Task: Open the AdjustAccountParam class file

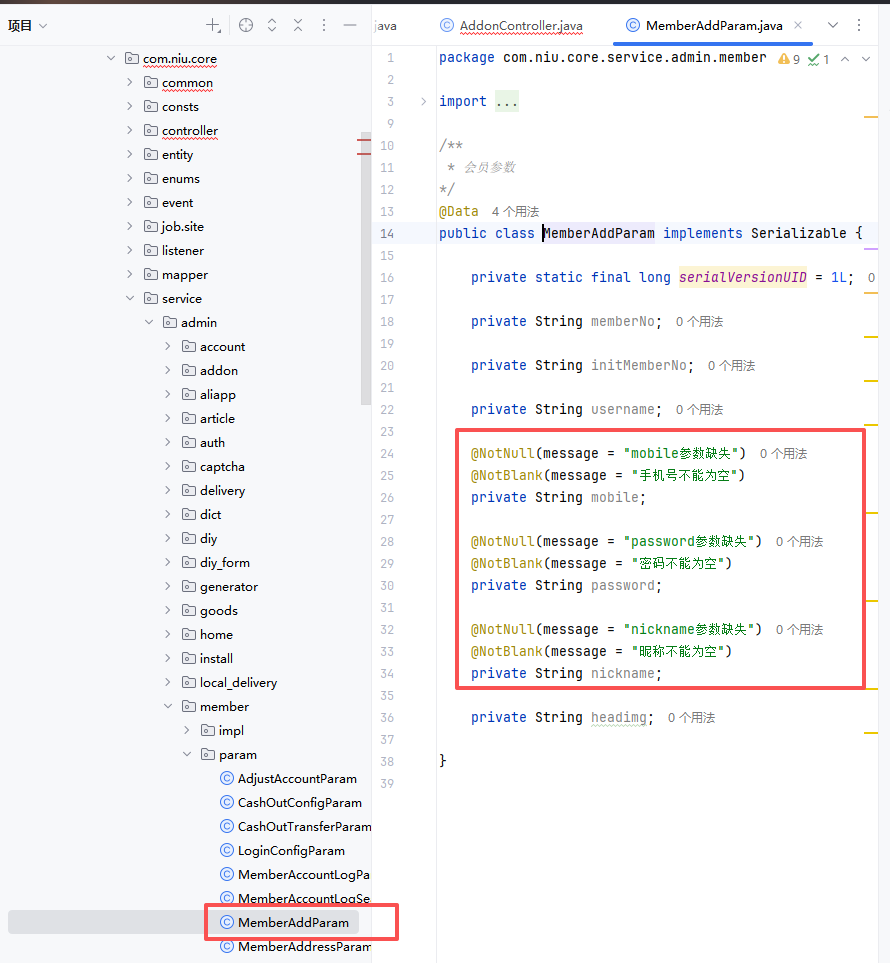Action: [296, 779]
